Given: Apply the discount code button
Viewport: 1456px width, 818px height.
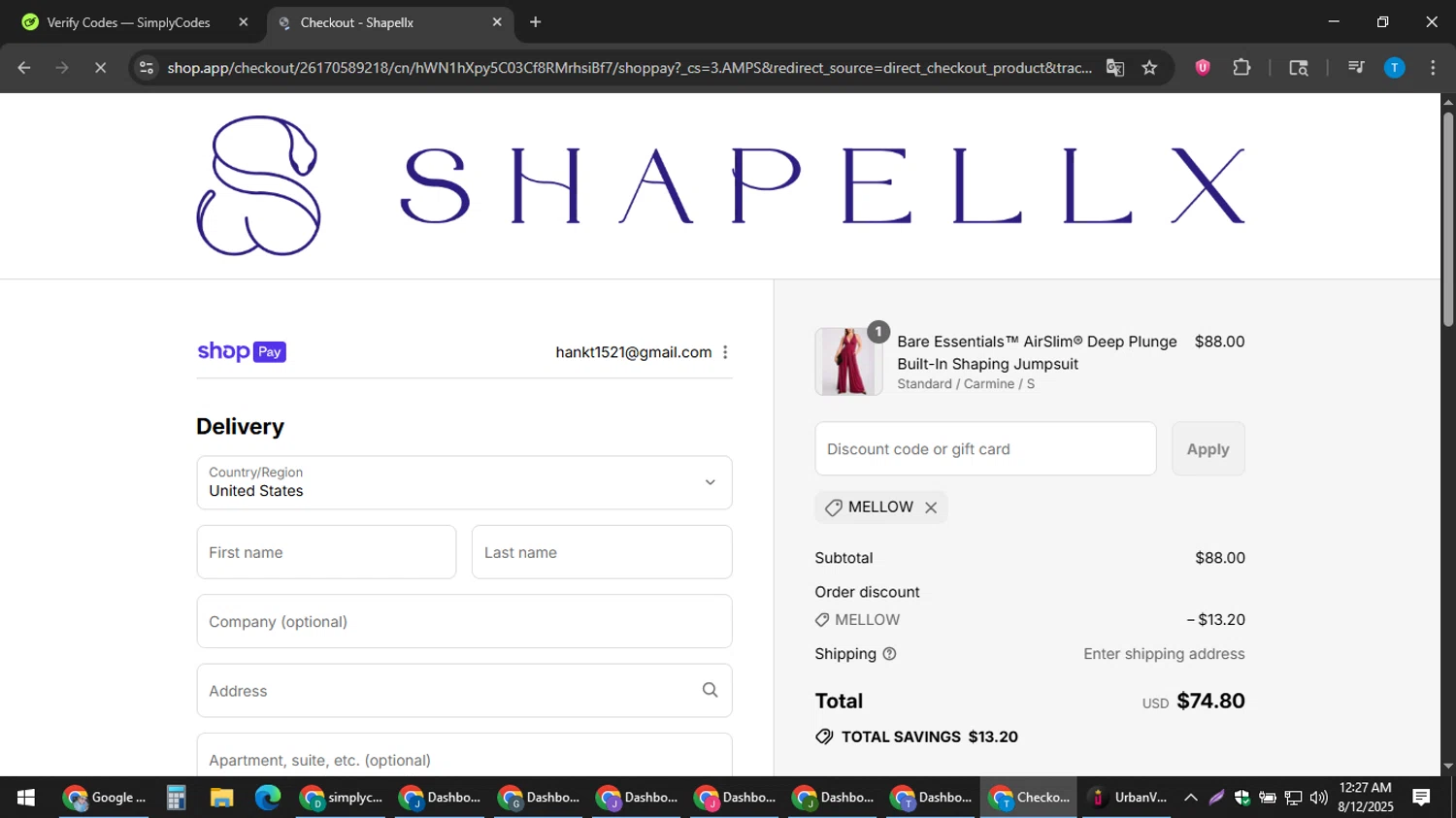Looking at the screenshot, I should coord(1208,448).
